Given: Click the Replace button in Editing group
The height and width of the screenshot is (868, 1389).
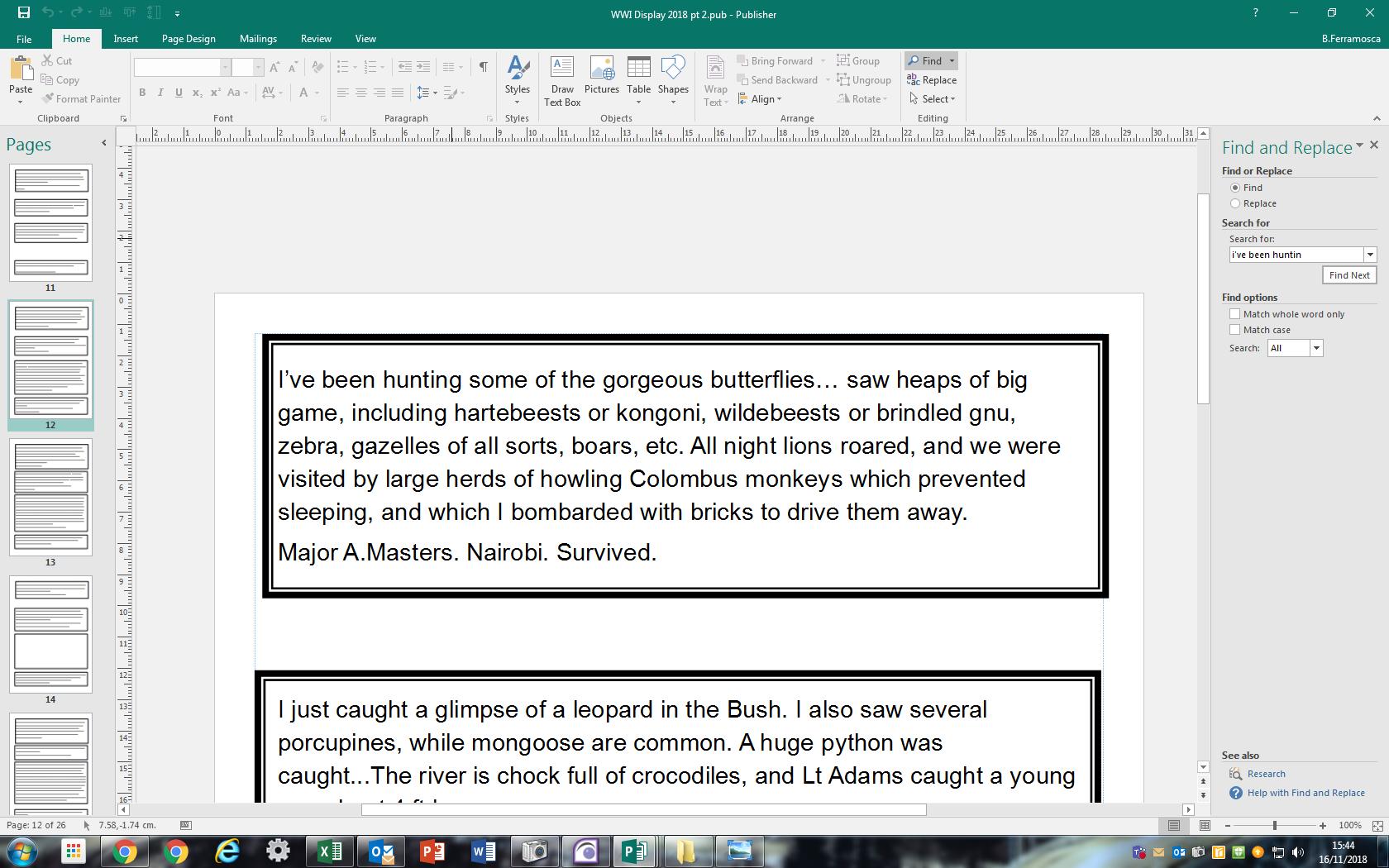Looking at the screenshot, I should pos(932,80).
